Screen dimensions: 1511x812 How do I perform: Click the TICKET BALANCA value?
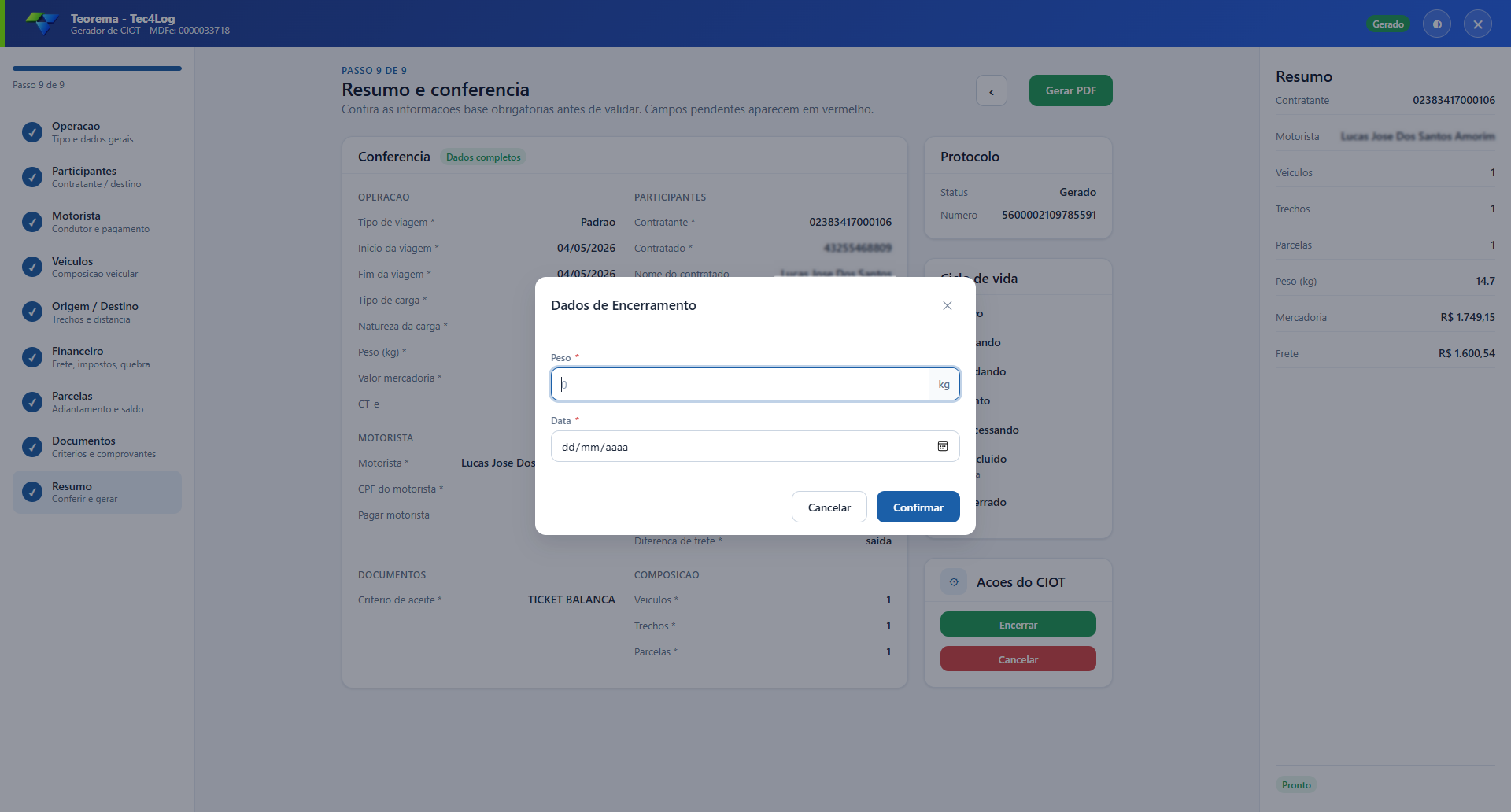point(571,600)
